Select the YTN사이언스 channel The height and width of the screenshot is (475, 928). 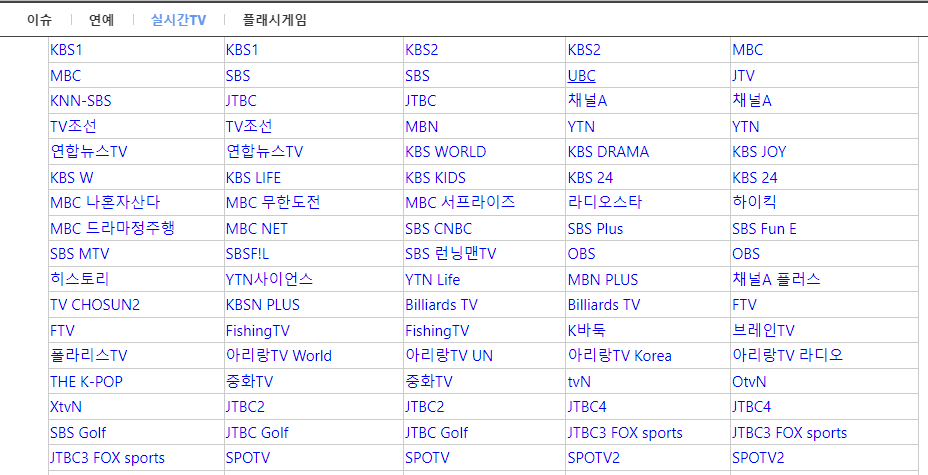click(x=269, y=279)
